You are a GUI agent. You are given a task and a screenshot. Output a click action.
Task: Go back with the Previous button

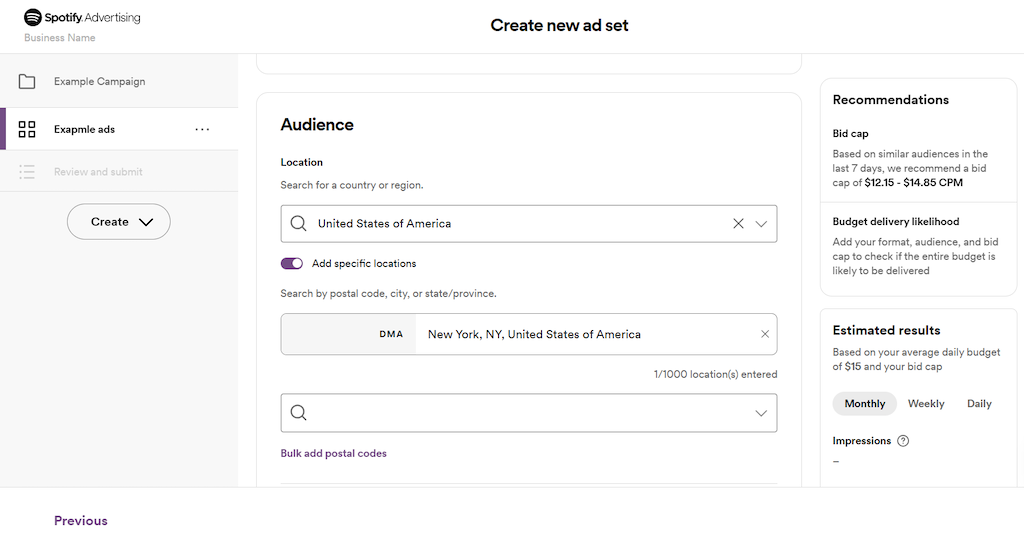[x=81, y=521]
